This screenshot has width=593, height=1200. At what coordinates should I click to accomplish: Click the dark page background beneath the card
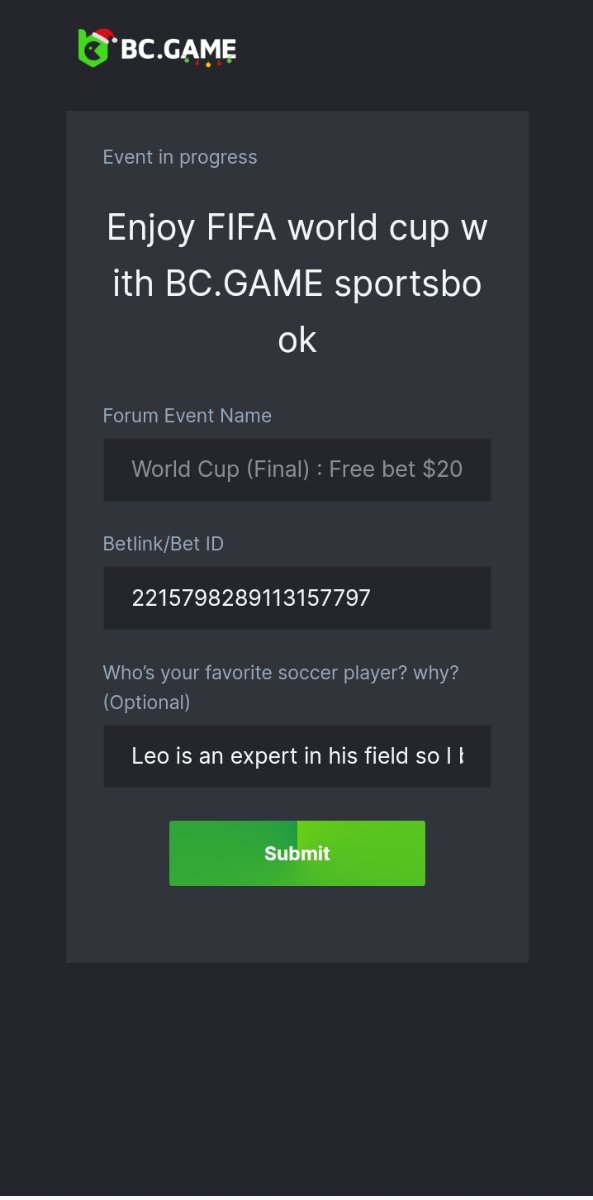point(297,1080)
